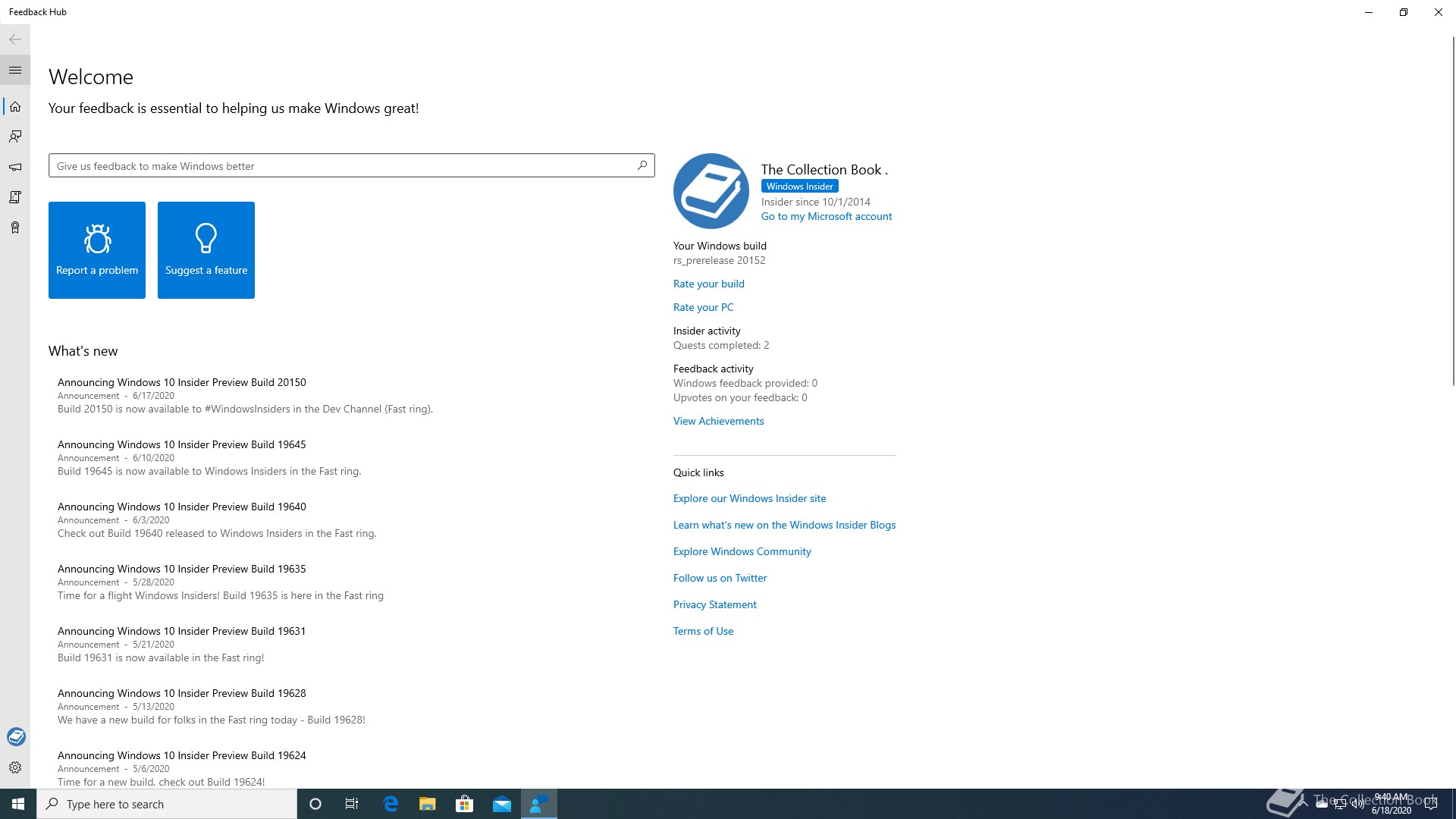
Task: Click the network icon in system tray
Action: pyautogui.click(x=1340, y=804)
